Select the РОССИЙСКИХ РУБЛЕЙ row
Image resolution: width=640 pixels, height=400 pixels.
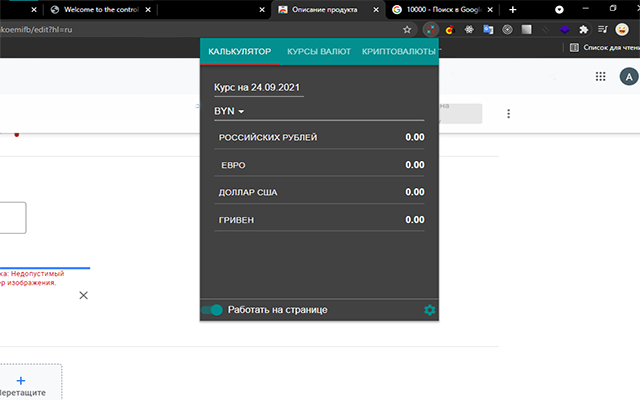pyautogui.click(x=319, y=138)
